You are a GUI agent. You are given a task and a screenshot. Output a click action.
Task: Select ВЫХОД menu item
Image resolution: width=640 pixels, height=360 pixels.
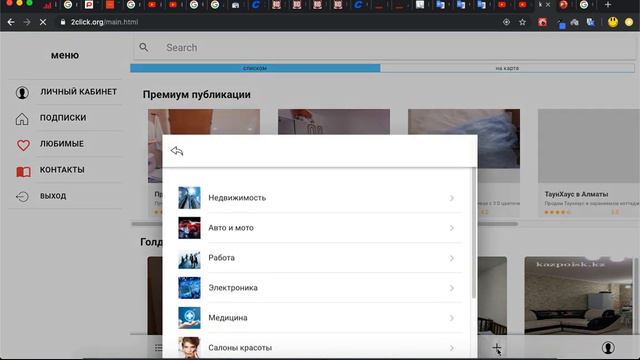click(x=53, y=196)
